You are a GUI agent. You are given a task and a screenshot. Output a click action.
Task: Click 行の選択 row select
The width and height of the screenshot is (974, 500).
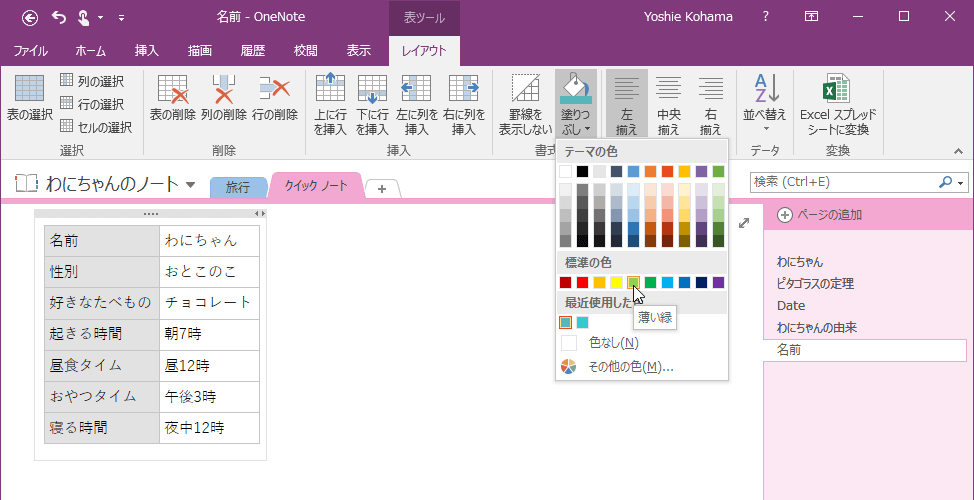click(x=92, y=104)
